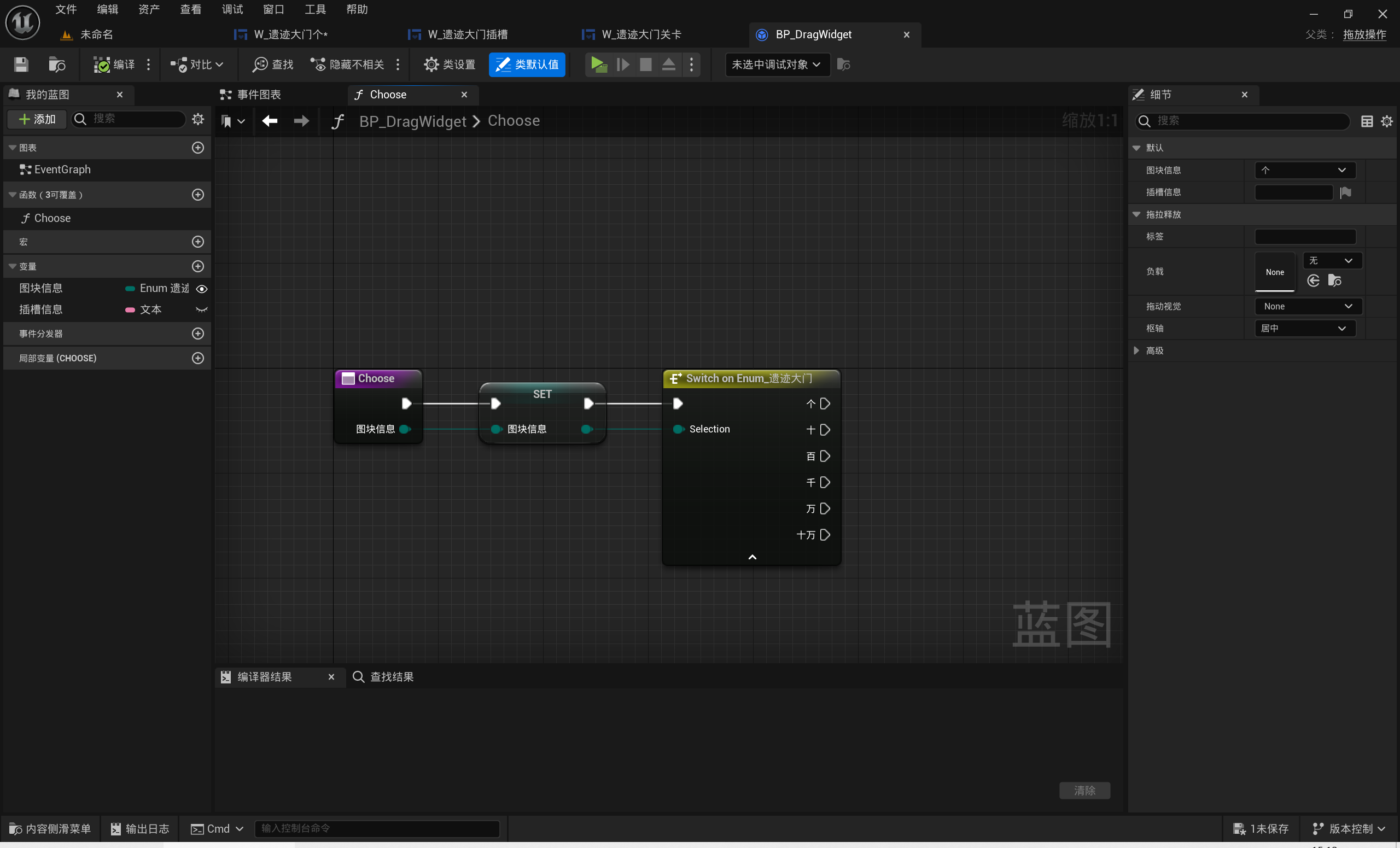The image size is (1400, 848).
Task: Click the 插槽信息 label color swatch indicator
Action: click(128, 310)
